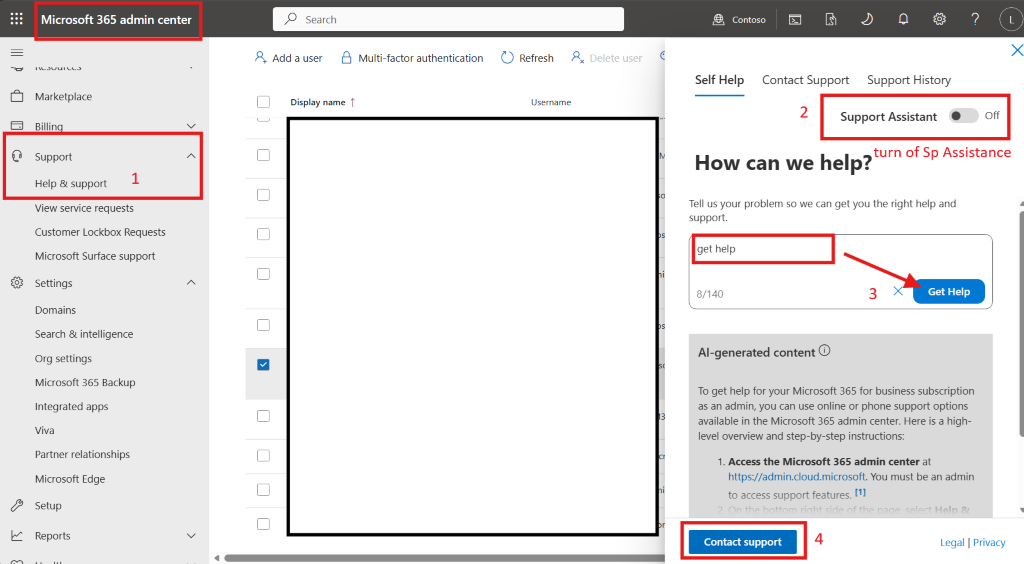Click the document icon next to Cloud Shell
The image size is (1024, 564).
pyautogui.click(x=831, y=20)
